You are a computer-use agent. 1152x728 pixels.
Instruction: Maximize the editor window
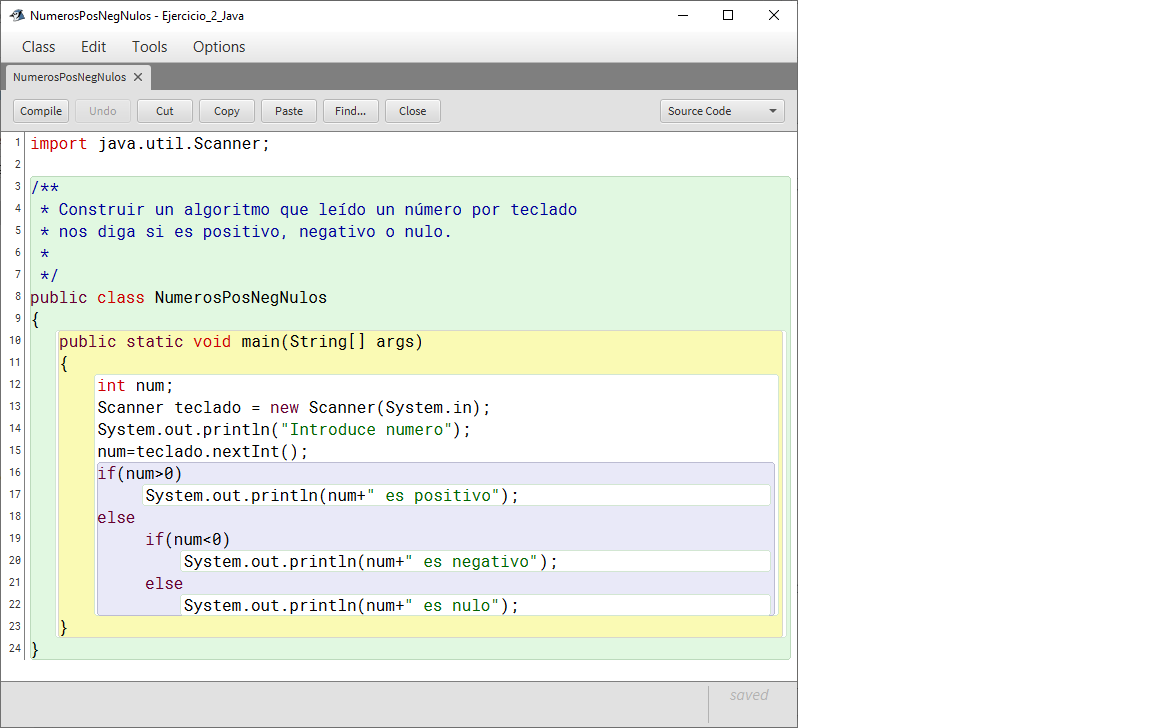click(x=728, y=16)
